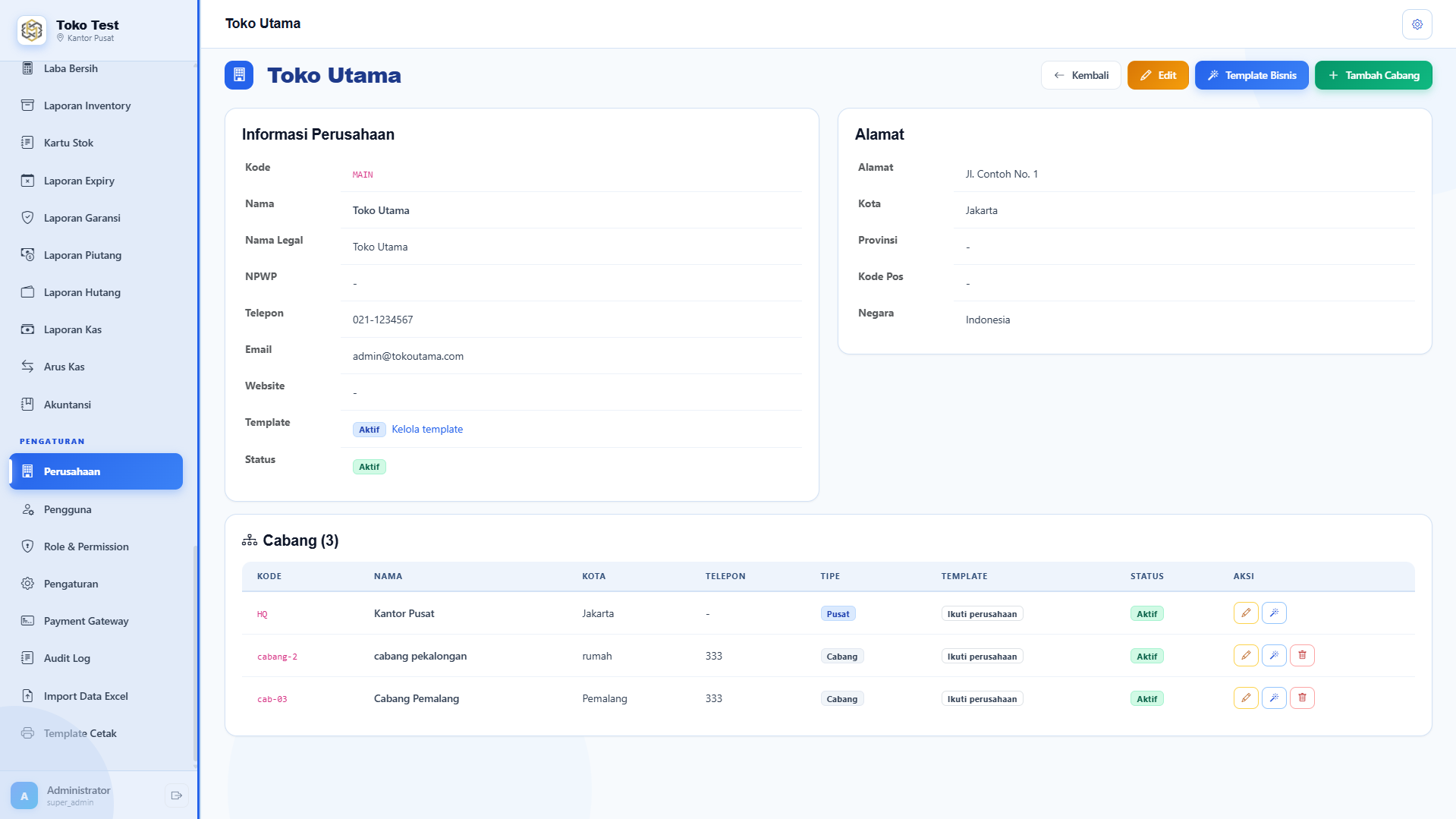Click the admin@tokoutama.com email value
This screenshot has width=1456, height=819.
coord(408,356)
